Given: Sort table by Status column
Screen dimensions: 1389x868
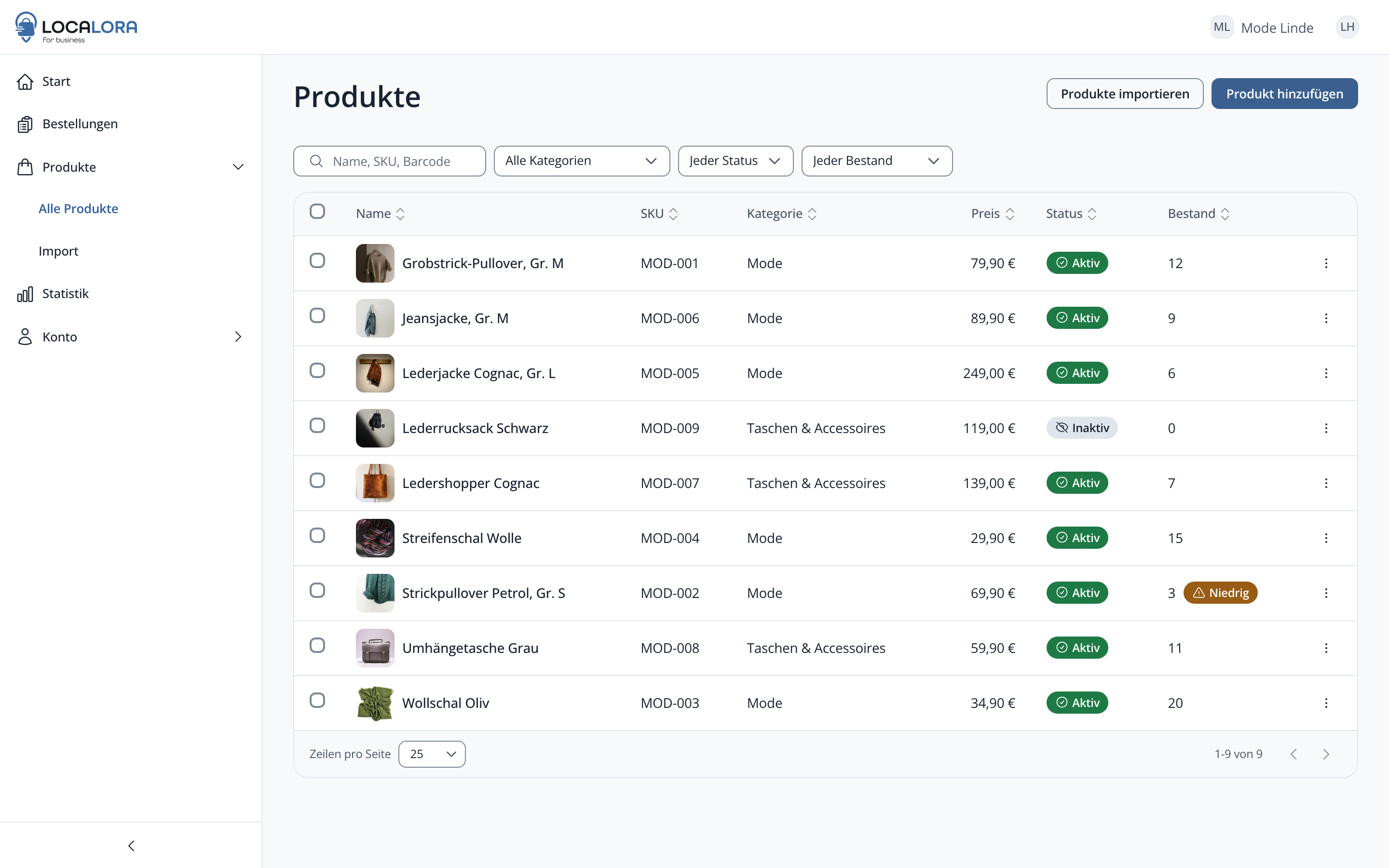Looking at the screenshot, I should [x=1071, y=214].
